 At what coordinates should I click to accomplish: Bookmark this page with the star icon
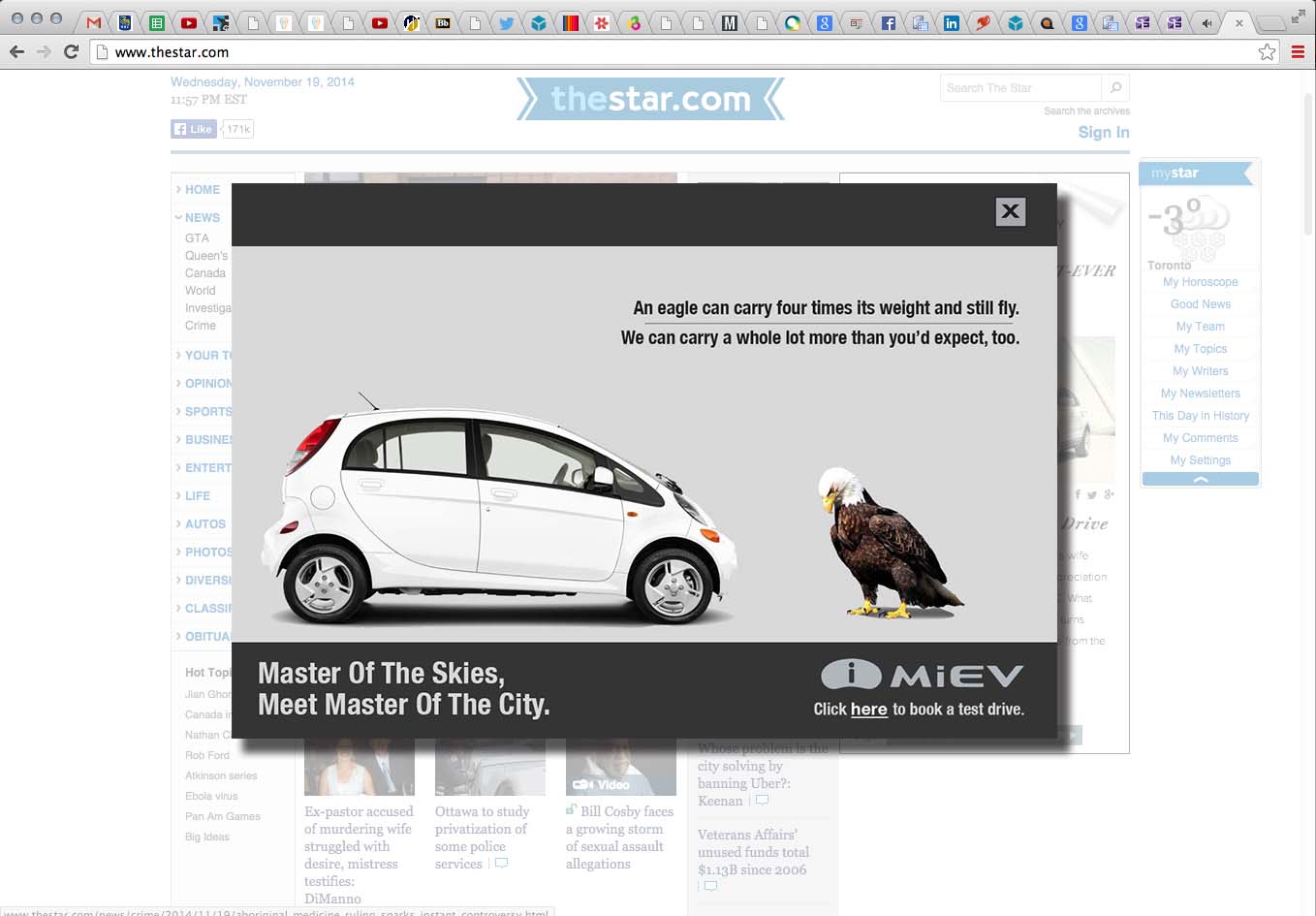tap(1267, 51)
